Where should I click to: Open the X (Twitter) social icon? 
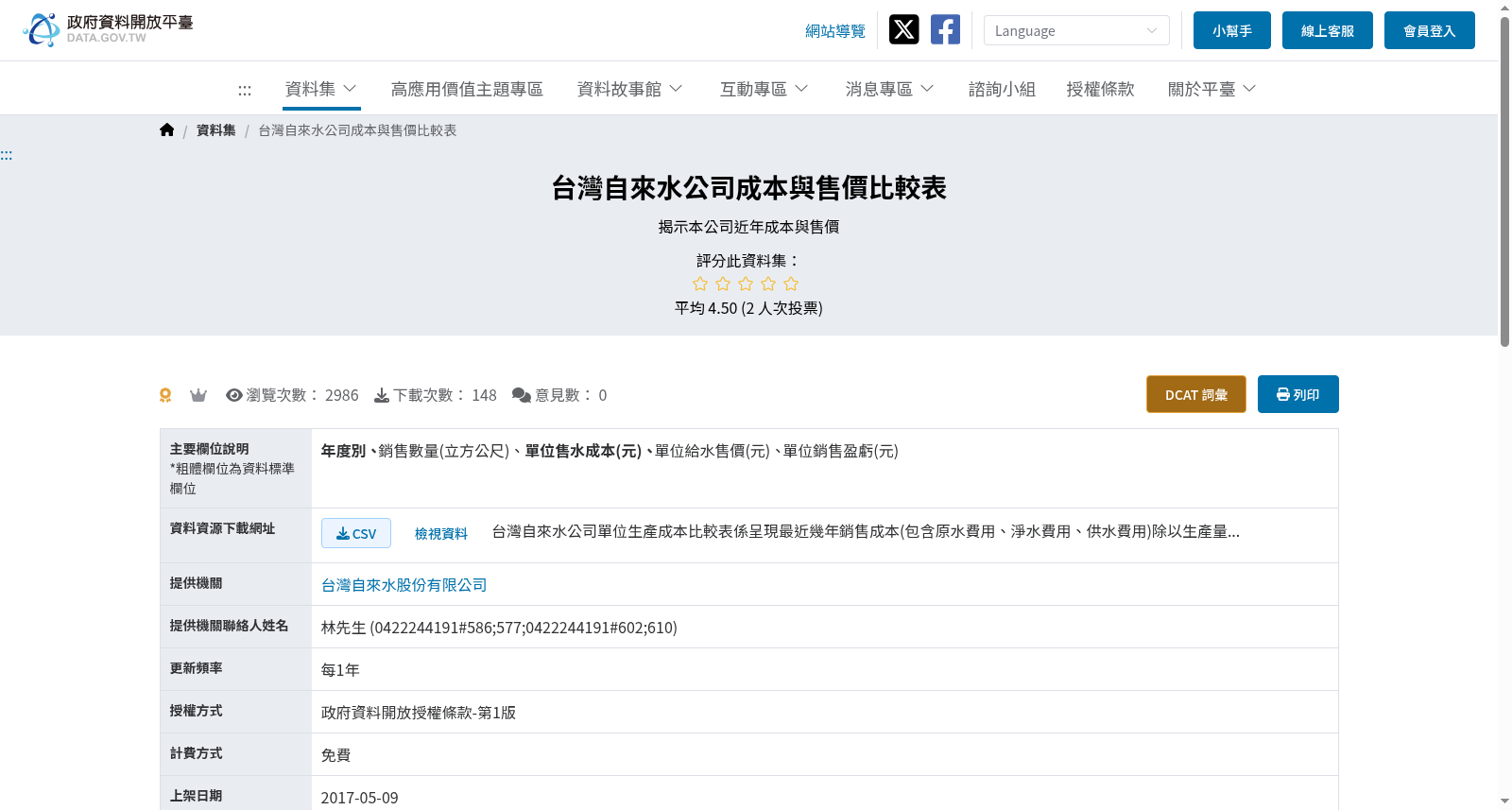pos(903,29)
